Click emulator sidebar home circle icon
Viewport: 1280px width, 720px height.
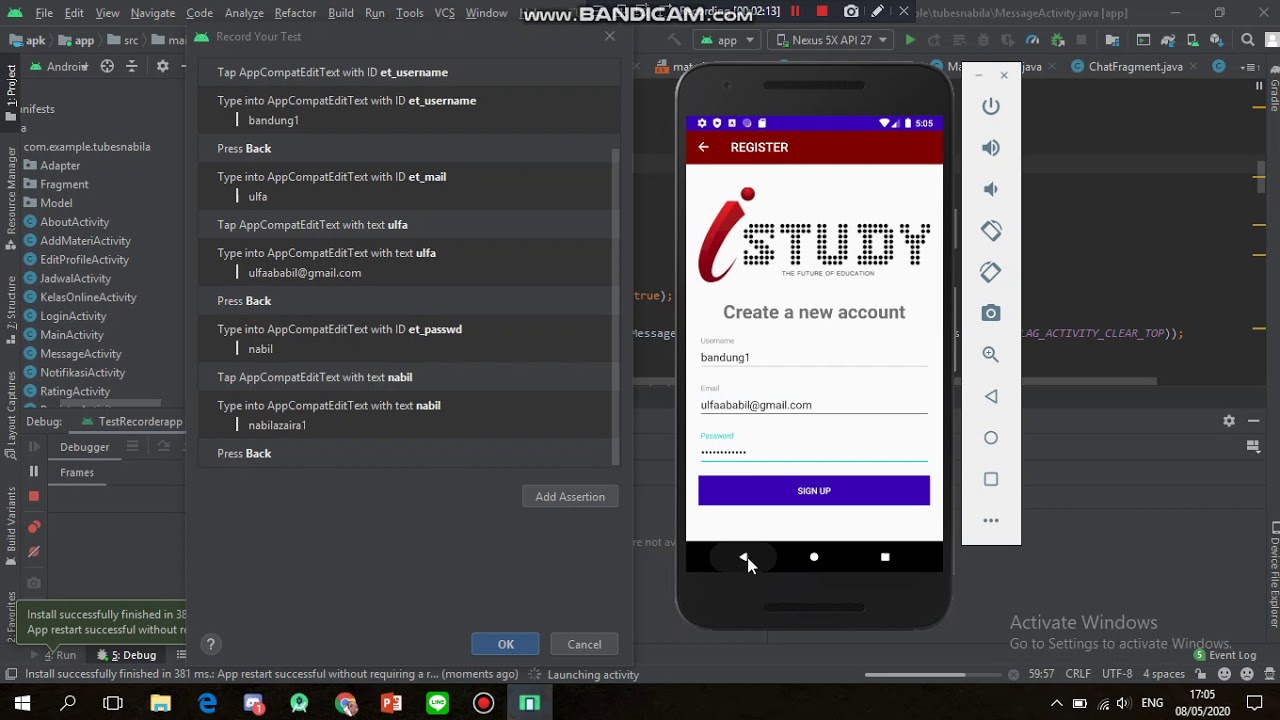pyautogui.click(x=991, y=438)
